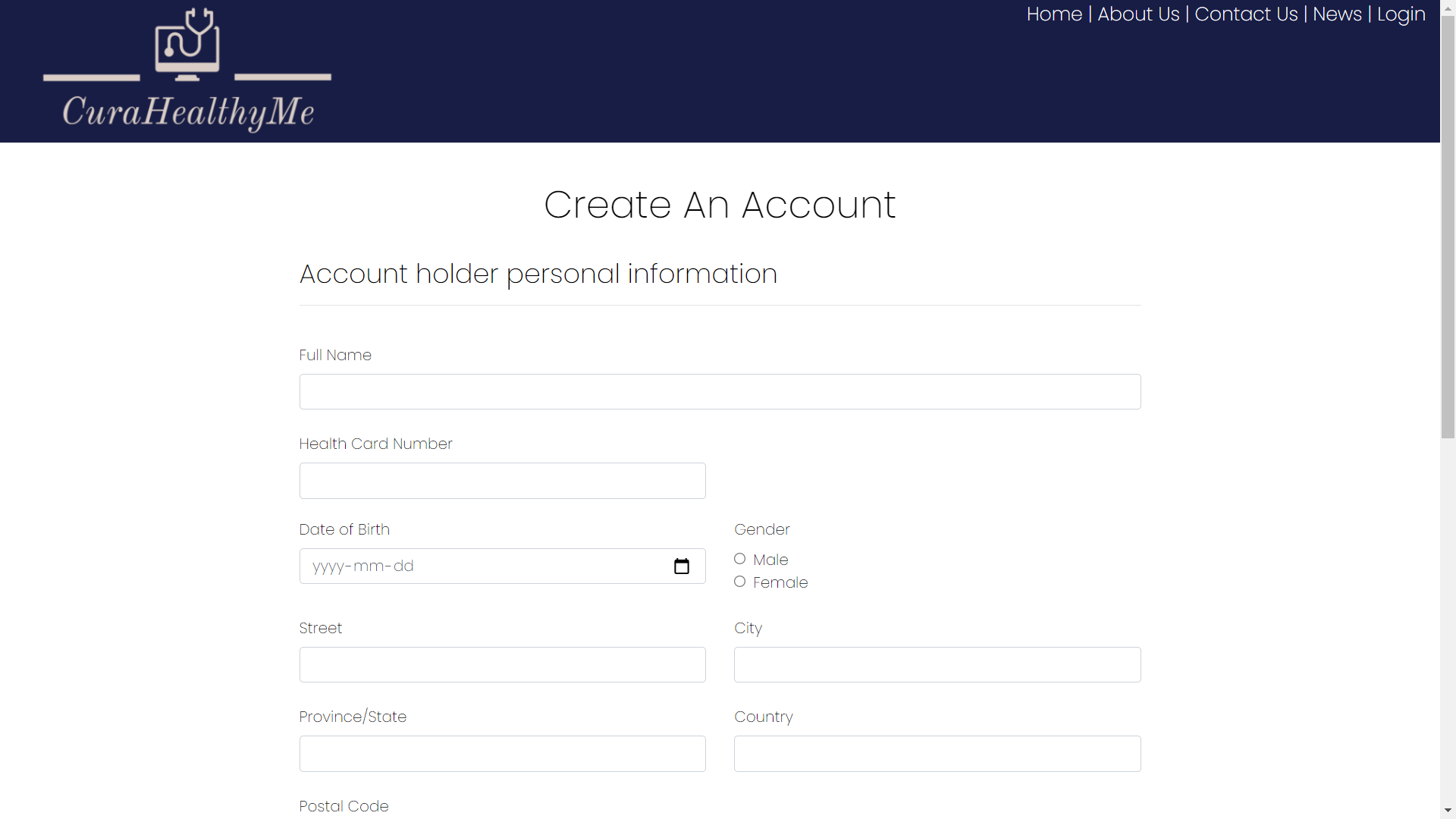The width and height of the screenshot is (1456, 819).
Task: Click the Health Card Number field
Action: 502,480
